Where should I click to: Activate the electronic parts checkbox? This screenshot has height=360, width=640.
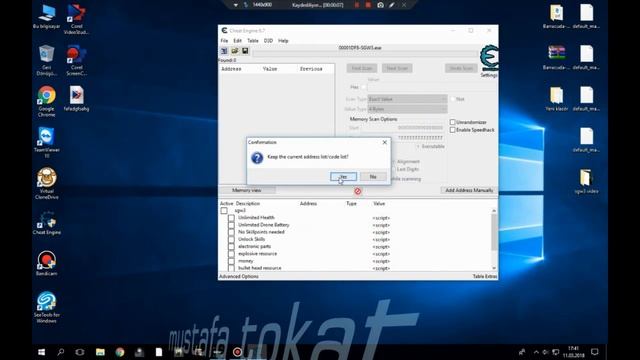pyautogui.click(x=231, y=247)
